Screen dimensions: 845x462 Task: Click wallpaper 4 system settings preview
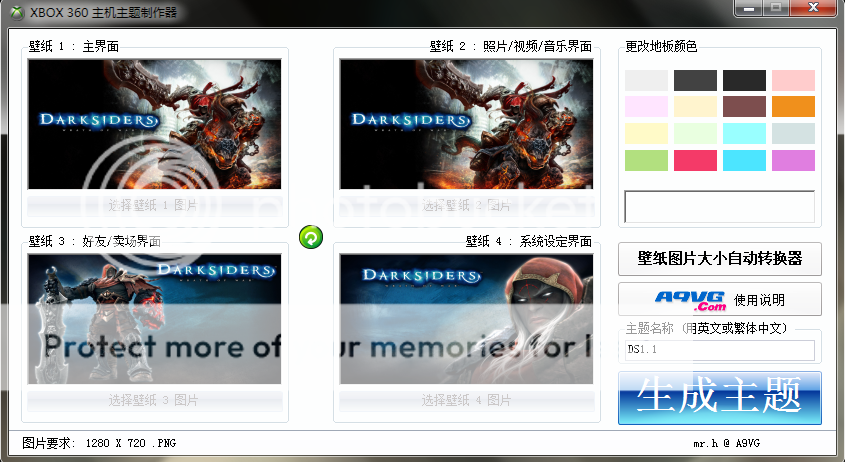click(466, 318)
